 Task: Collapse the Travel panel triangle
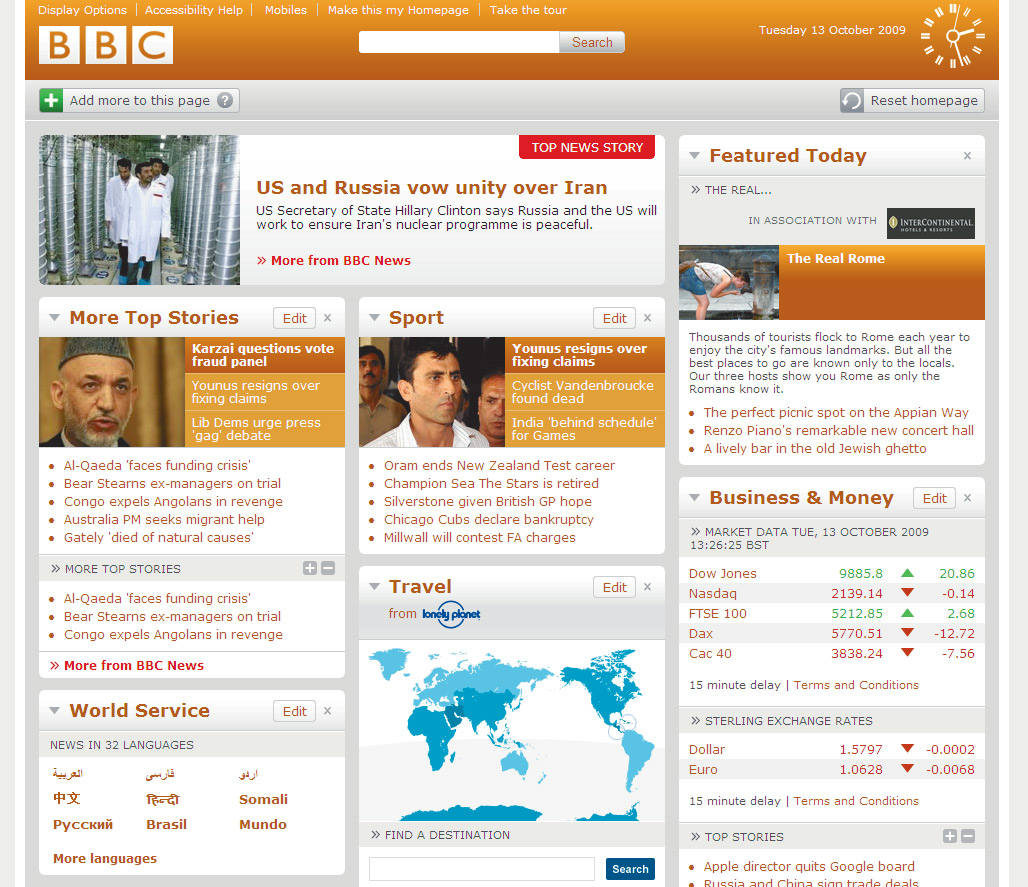[x=374, y=587]
